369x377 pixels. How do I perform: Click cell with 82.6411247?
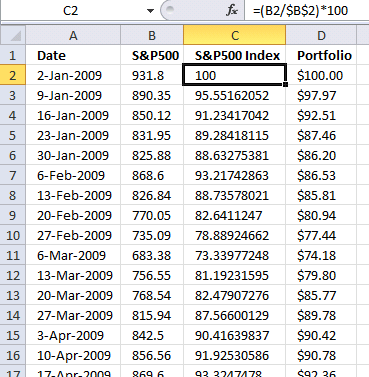point(235,215)
